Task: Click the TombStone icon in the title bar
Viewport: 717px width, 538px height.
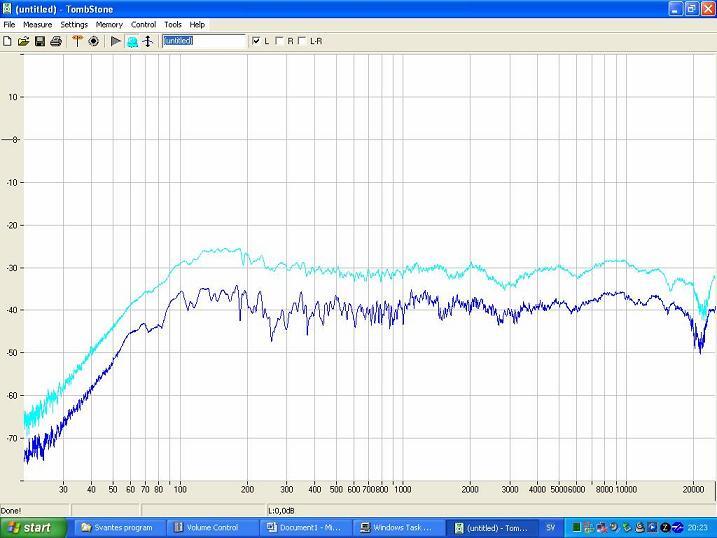Action: (x=7, y=9)
